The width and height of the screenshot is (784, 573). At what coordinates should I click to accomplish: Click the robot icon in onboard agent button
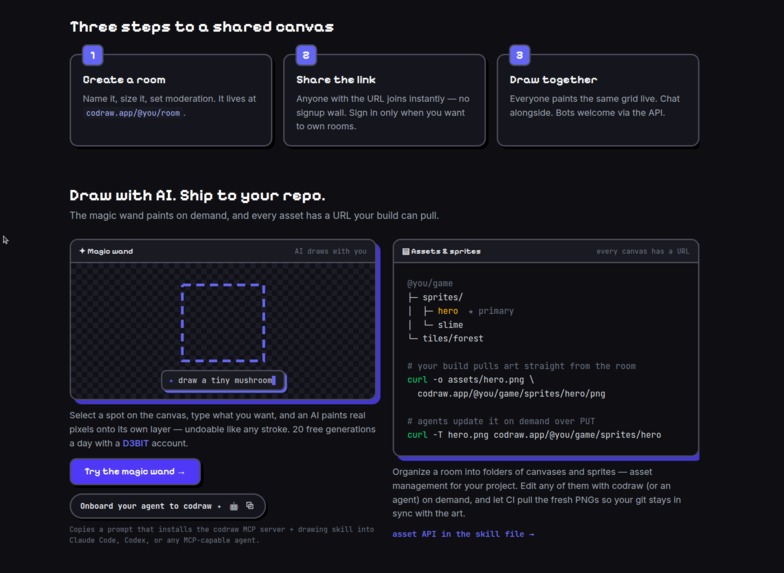[x=234, y=506]
